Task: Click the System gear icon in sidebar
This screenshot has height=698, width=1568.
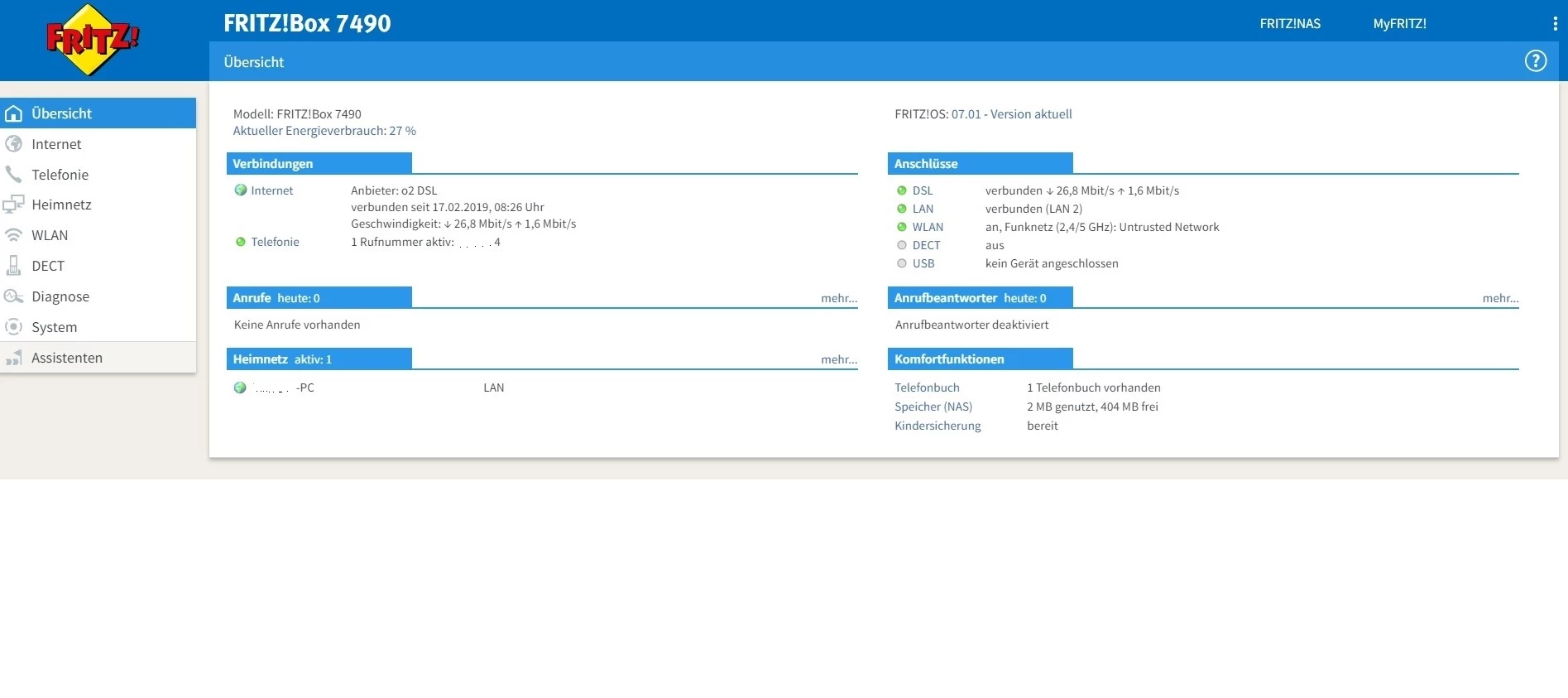Action: [x=14, y=327]
